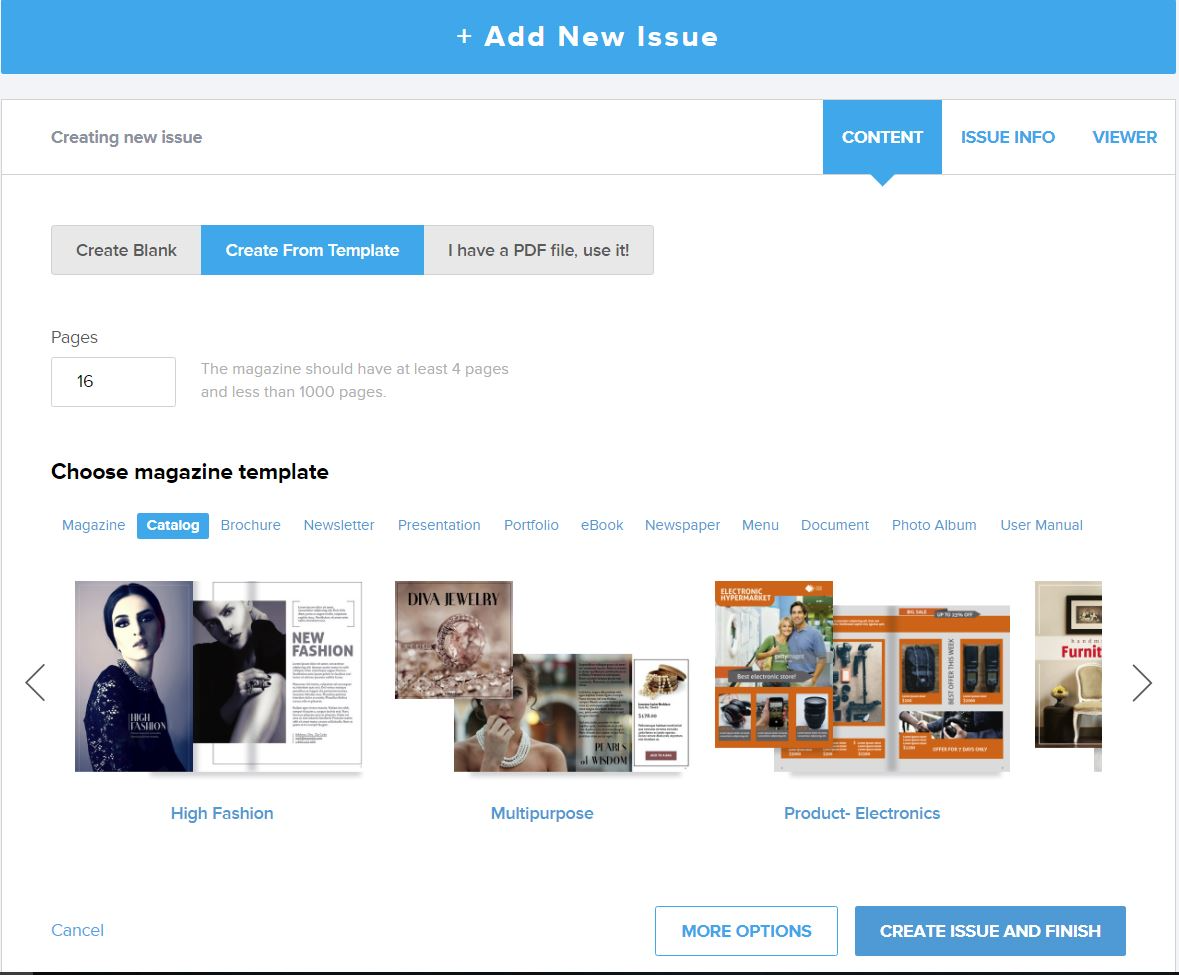Show next templates with right carousel arrow
This screenshot has height=975, width=1179.
[x=1142, y=683]
